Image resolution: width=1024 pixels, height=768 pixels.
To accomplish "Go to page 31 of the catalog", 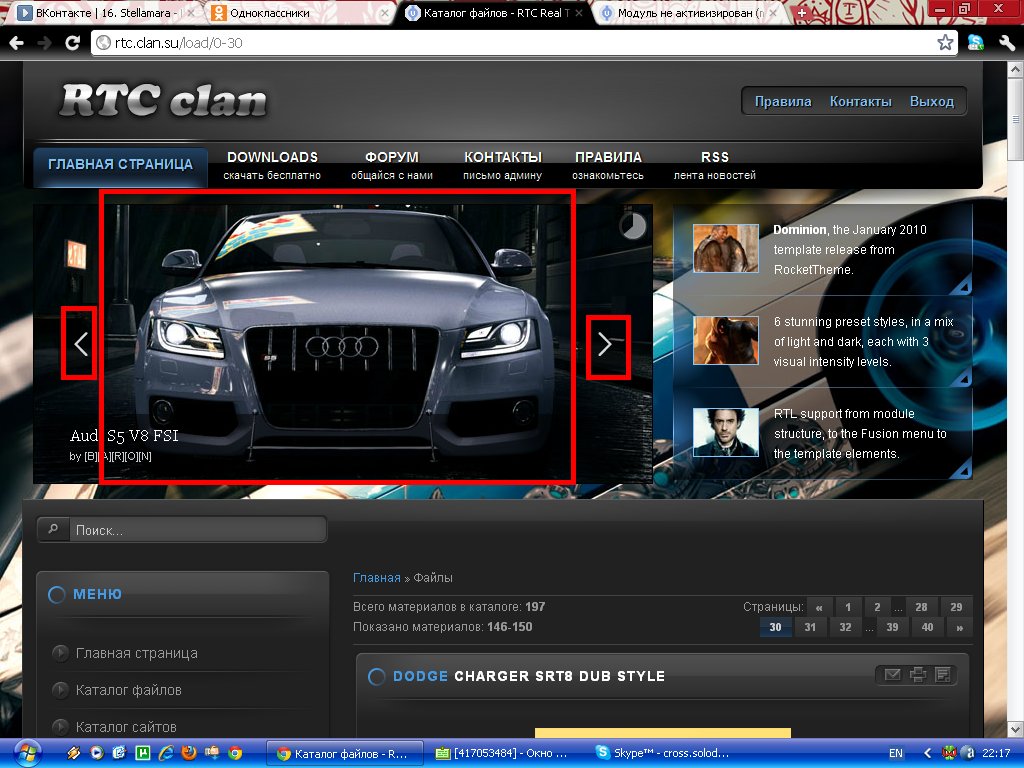I will [x=810, y=627].
